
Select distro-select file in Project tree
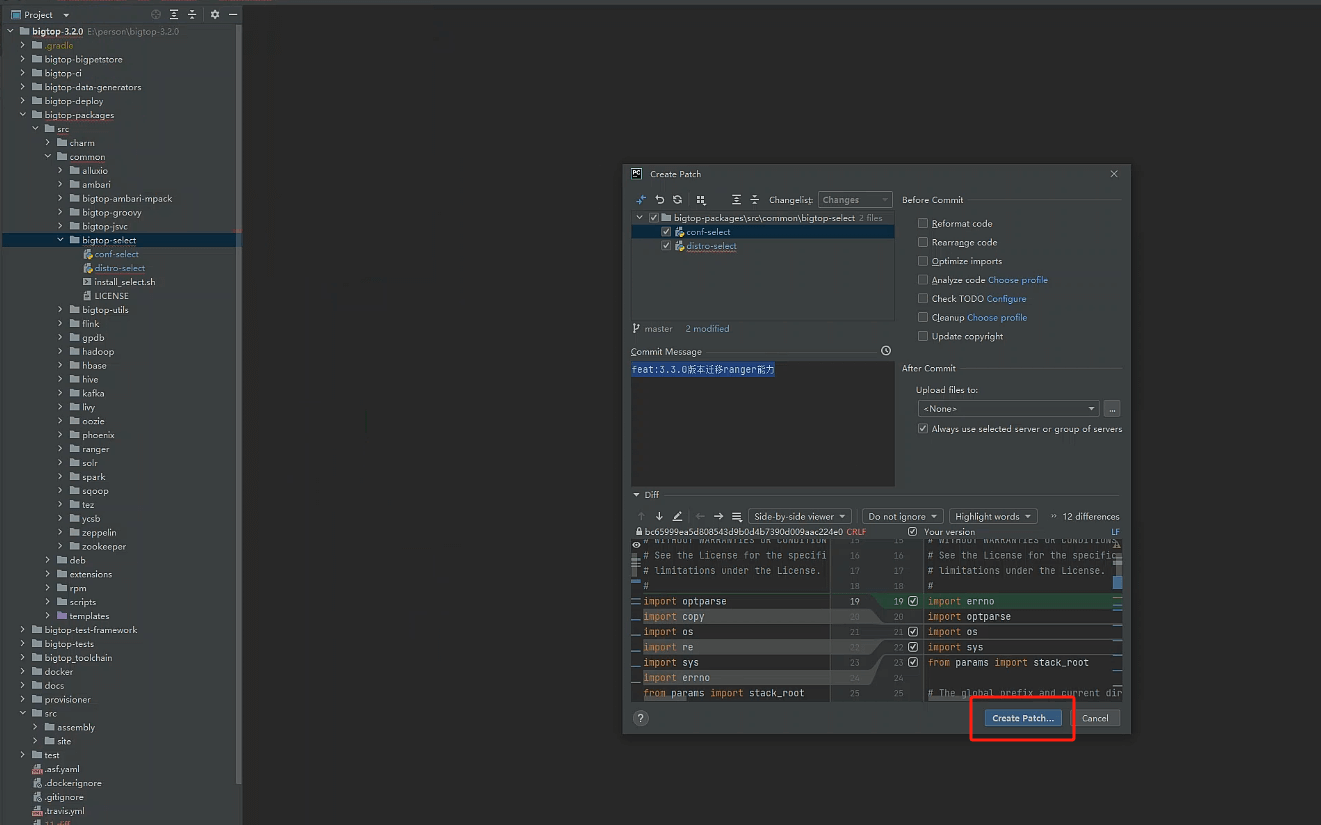click(x=120, y=268)
